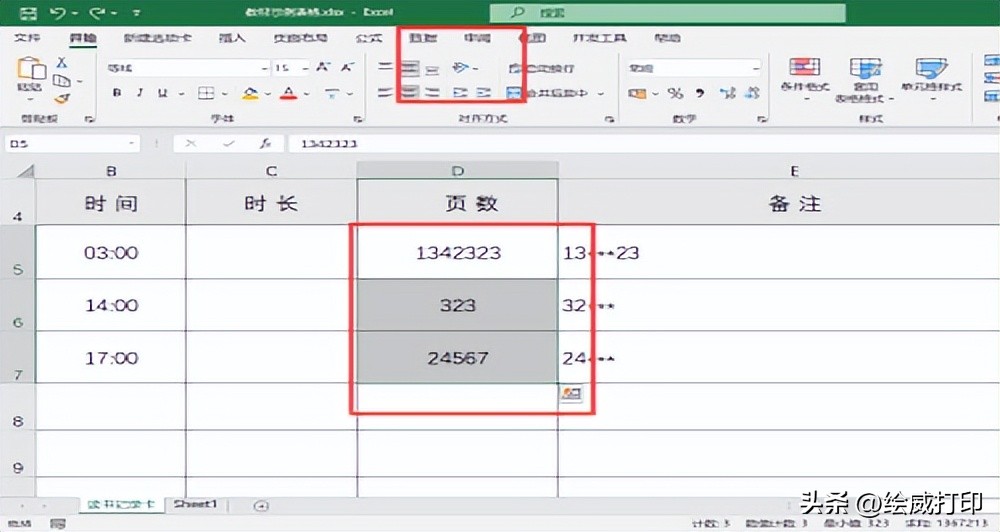Click the Copy icon
This screenshot has height=532, width=1000.
tap(62, 81)
